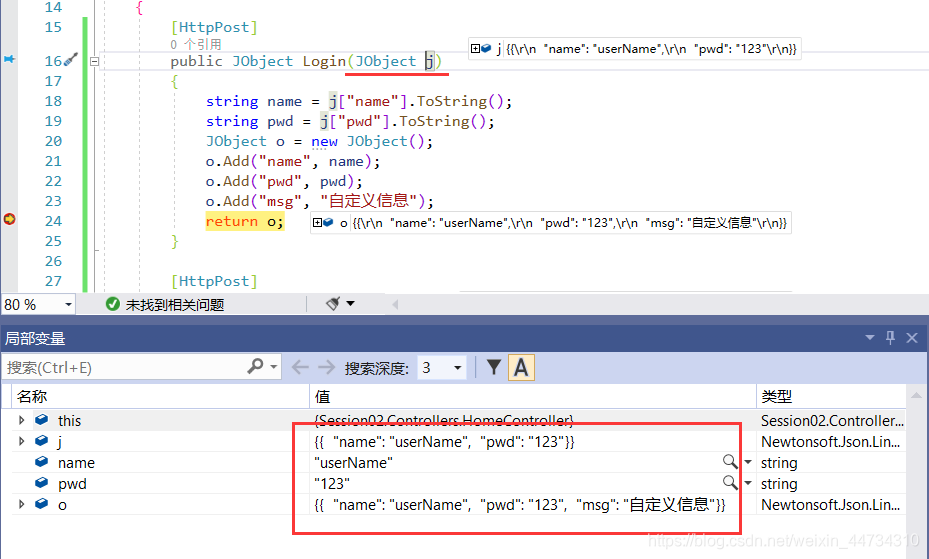Click the code cleanup broom icon
929x559 pixels.
(333, 303)
